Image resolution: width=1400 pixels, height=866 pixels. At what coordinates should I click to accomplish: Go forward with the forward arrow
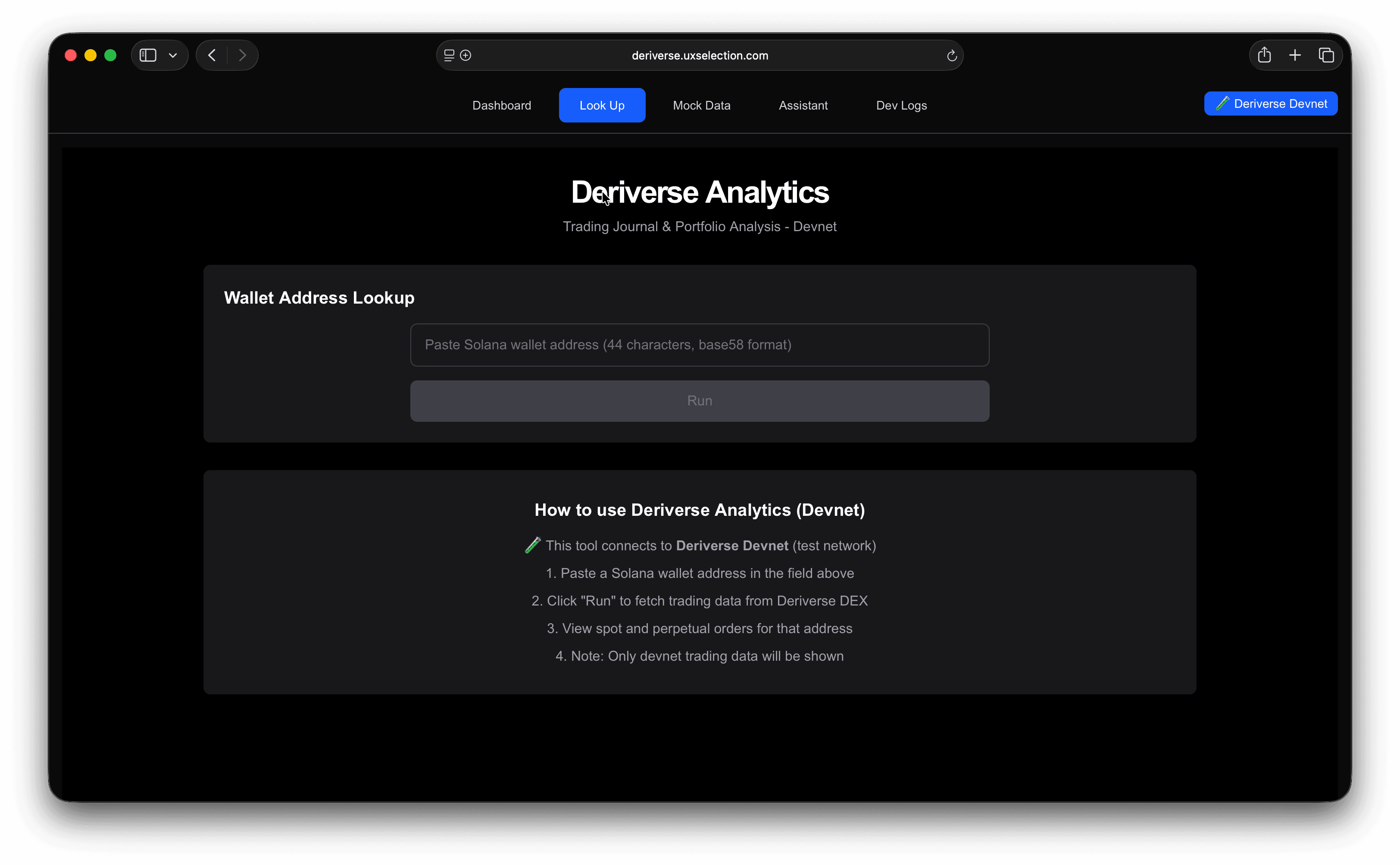[x=242, y=56]
